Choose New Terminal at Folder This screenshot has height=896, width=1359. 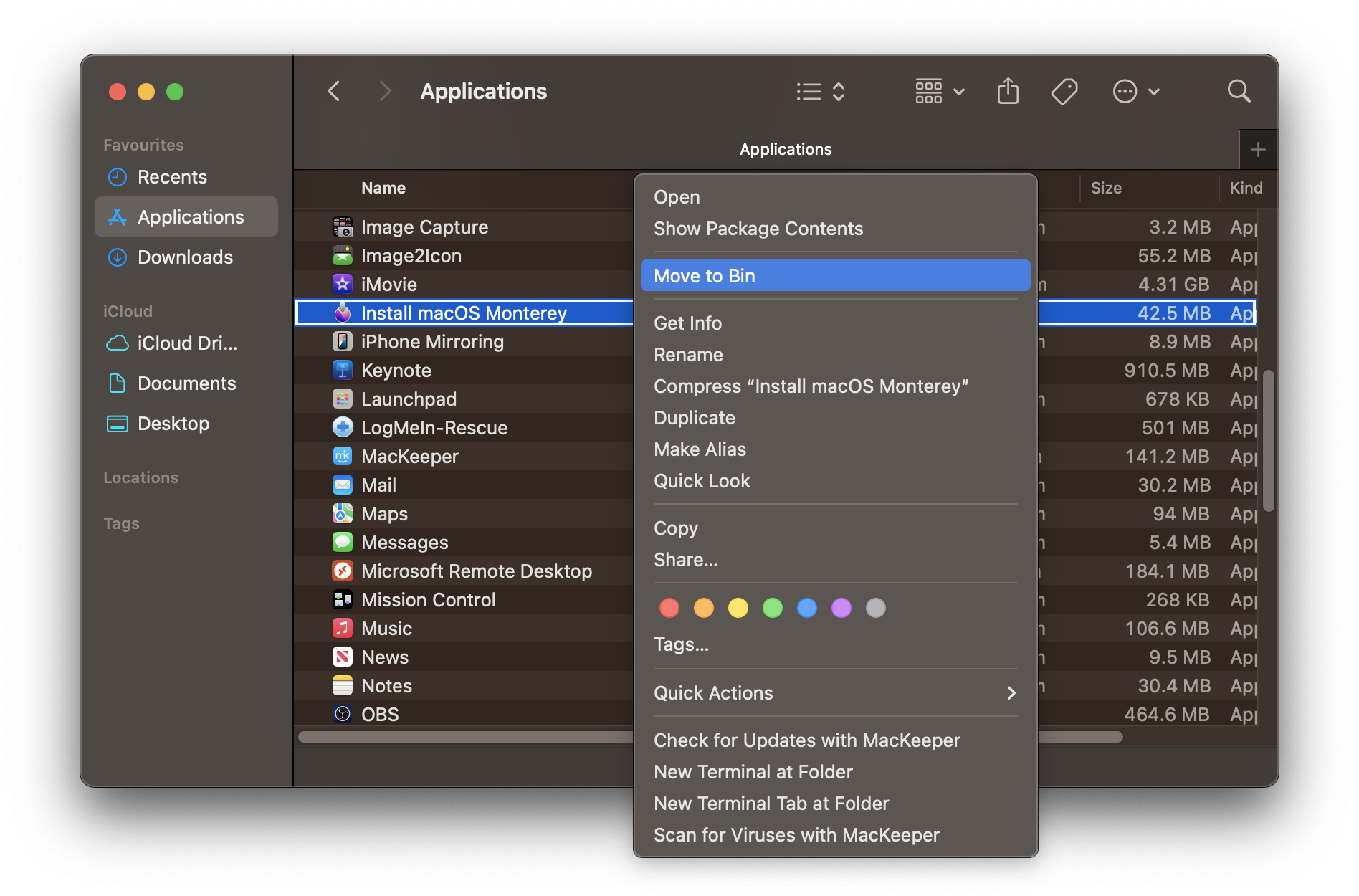tap(836, 772)
